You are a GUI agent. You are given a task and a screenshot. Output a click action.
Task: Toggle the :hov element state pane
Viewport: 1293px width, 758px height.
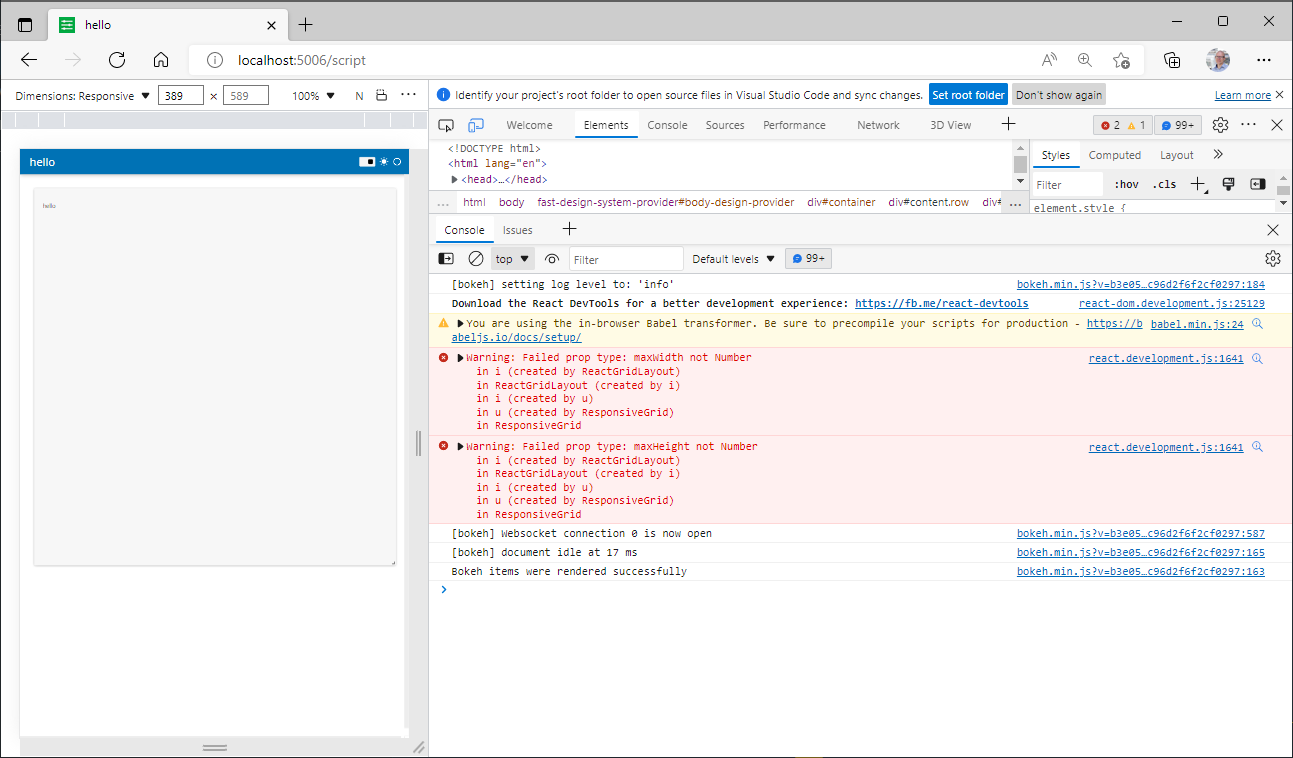(1126, 183)
